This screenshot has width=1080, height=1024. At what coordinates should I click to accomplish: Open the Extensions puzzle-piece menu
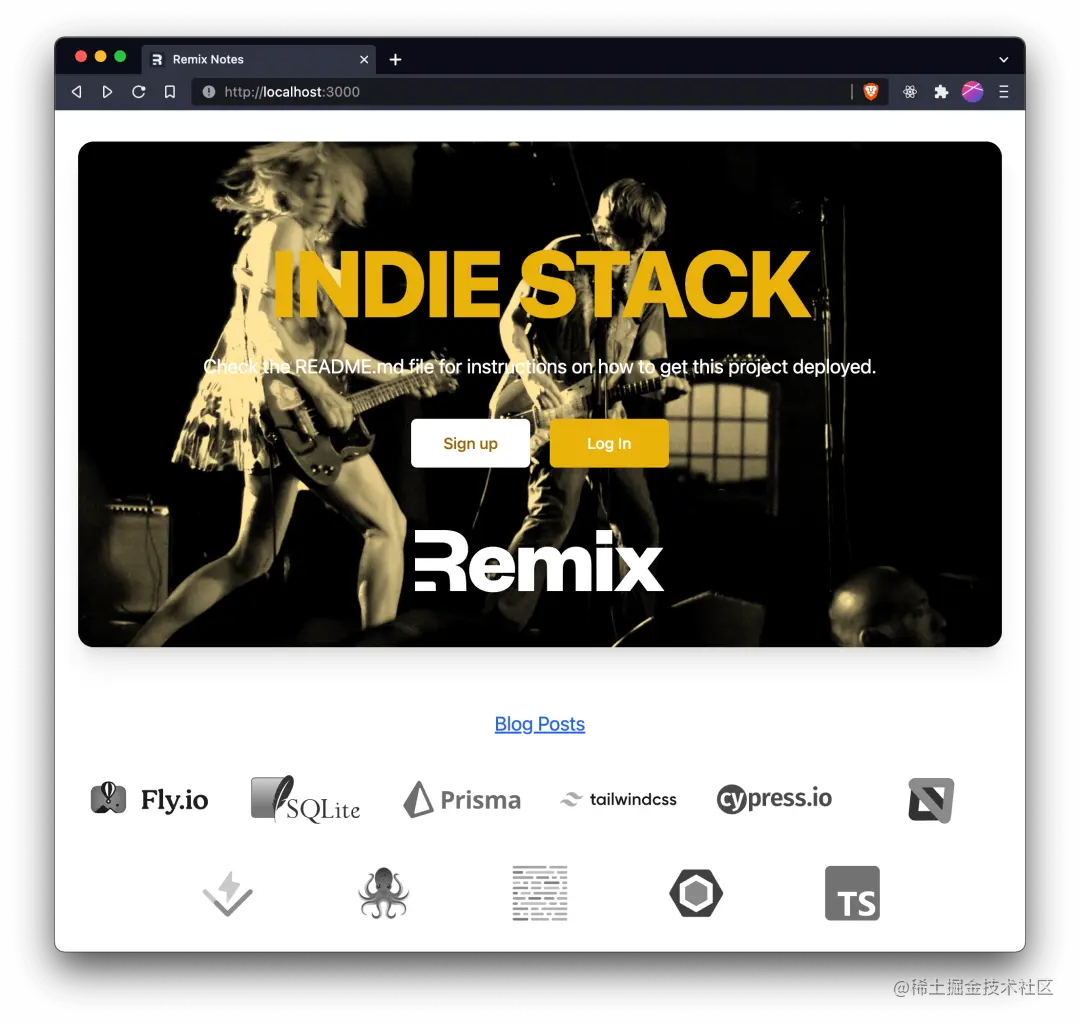(x=941, y=92)
